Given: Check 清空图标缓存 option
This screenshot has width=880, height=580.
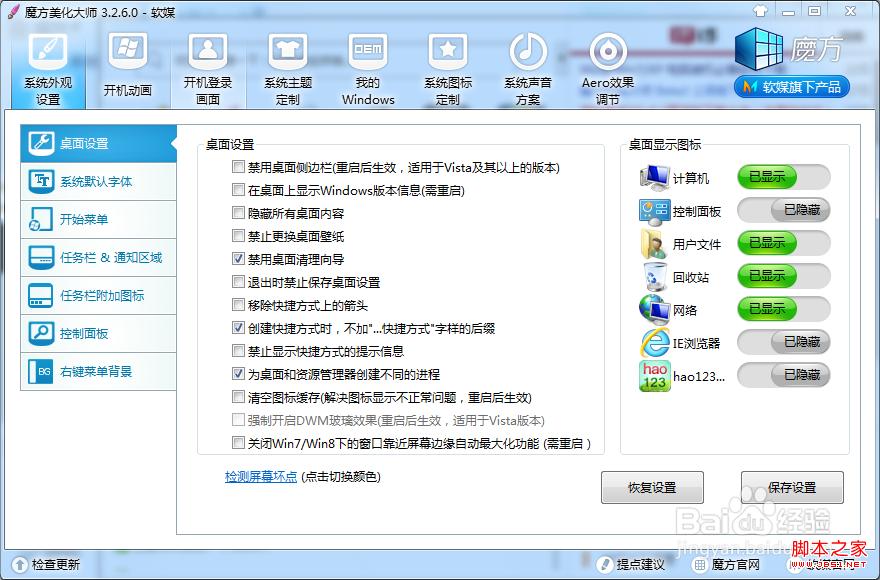Looking at the screenshot, I should click(x=239, y=397).
